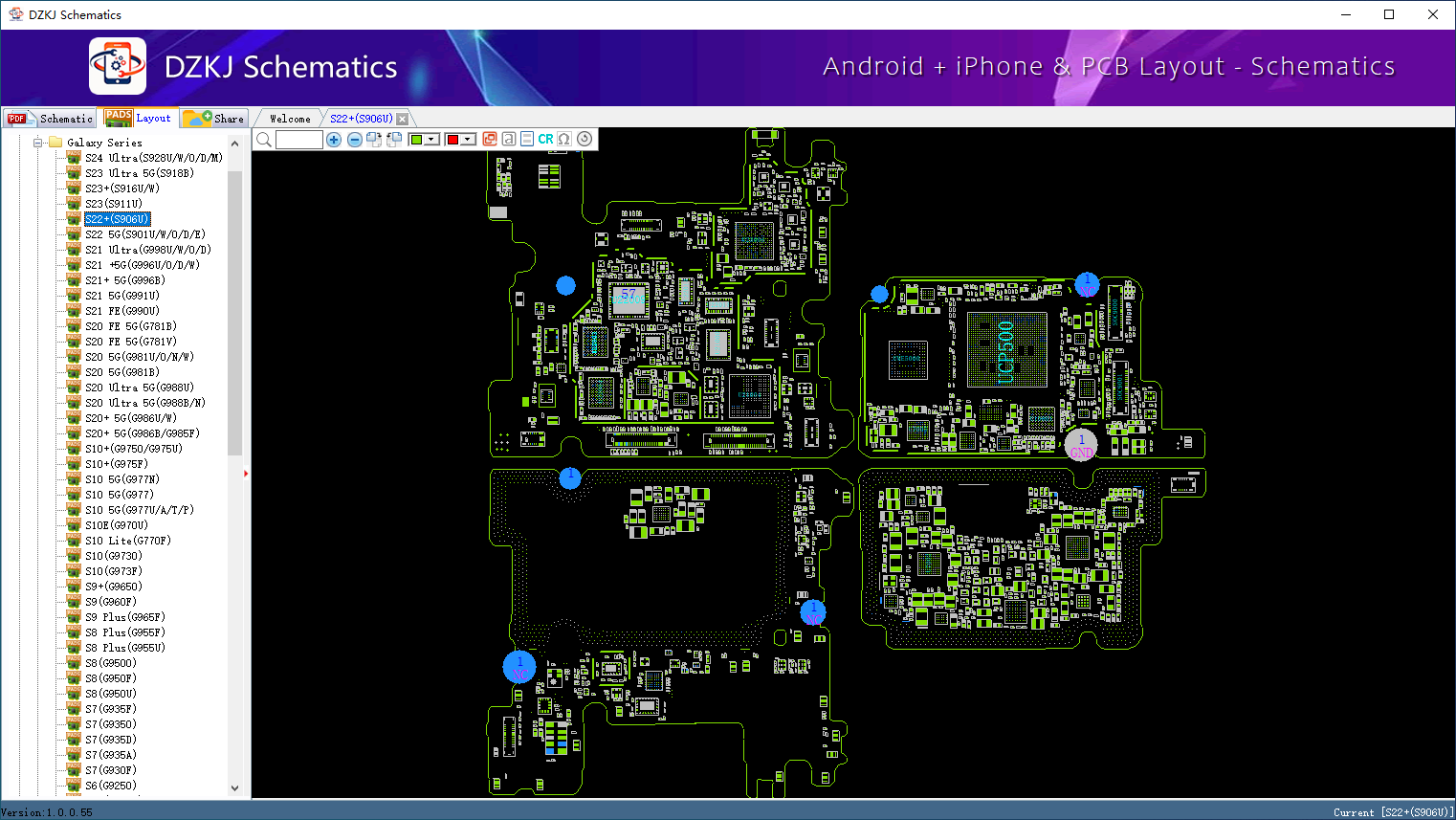Screen dimensions: 1456x820
Task: Toggle the CR toolbar button
Action: click(545, 139)
